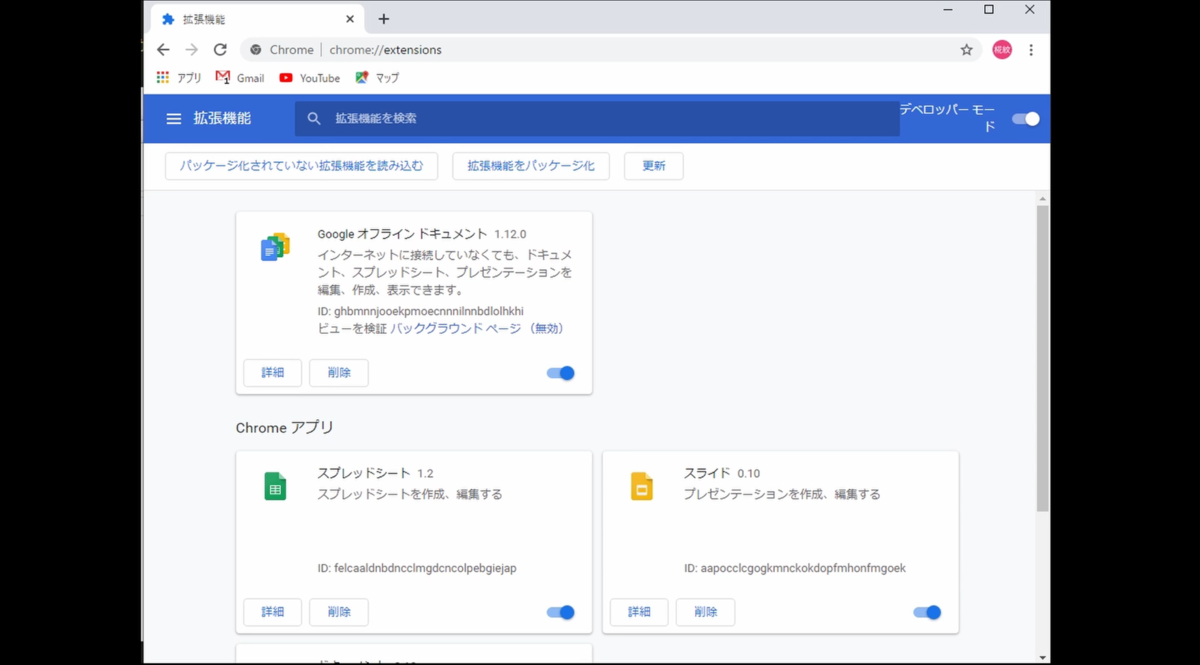Bookmark this page with the star icon

(x=966, y=49)
